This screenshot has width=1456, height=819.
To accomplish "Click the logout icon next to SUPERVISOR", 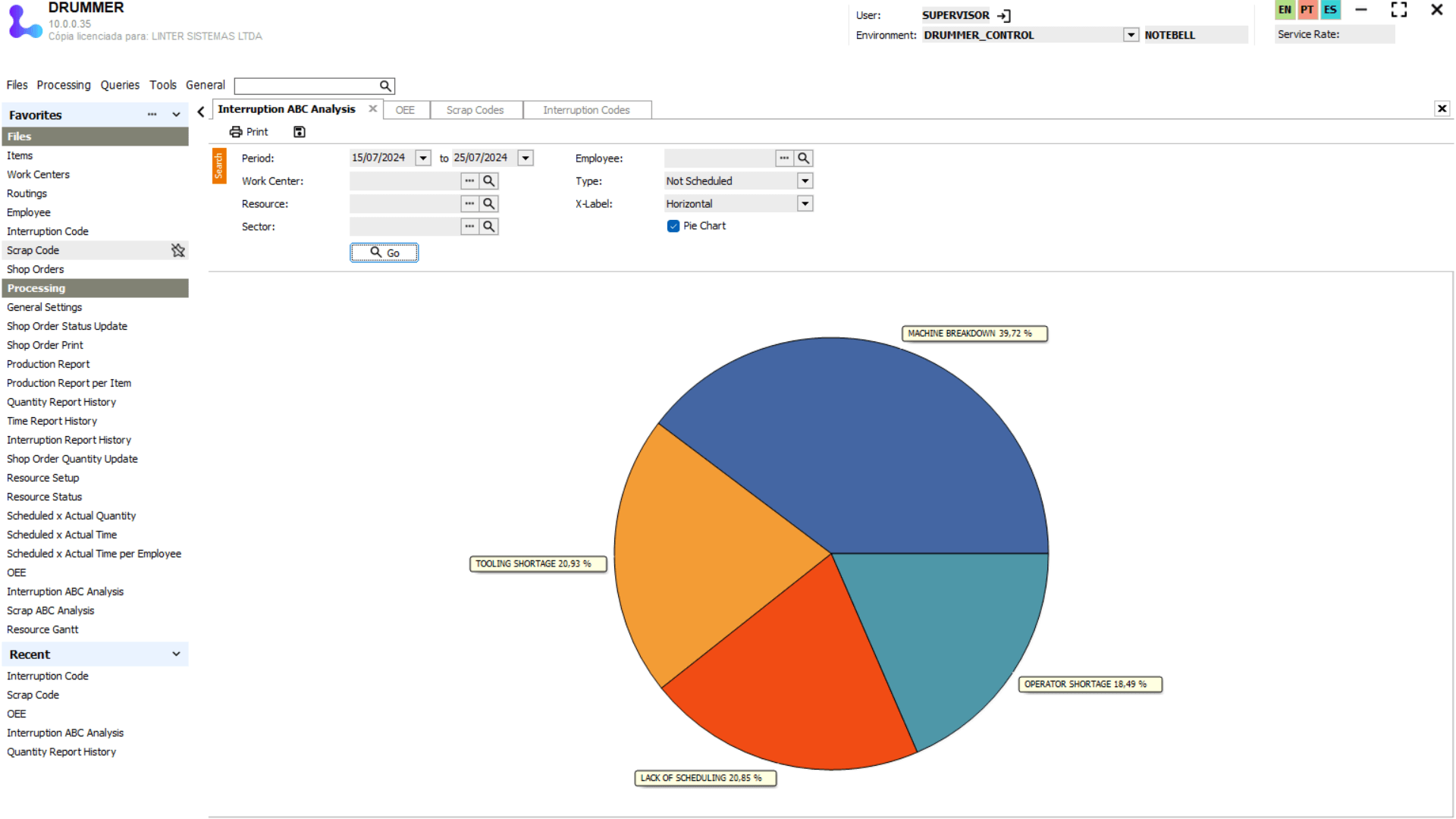I will coord(1004,15).
